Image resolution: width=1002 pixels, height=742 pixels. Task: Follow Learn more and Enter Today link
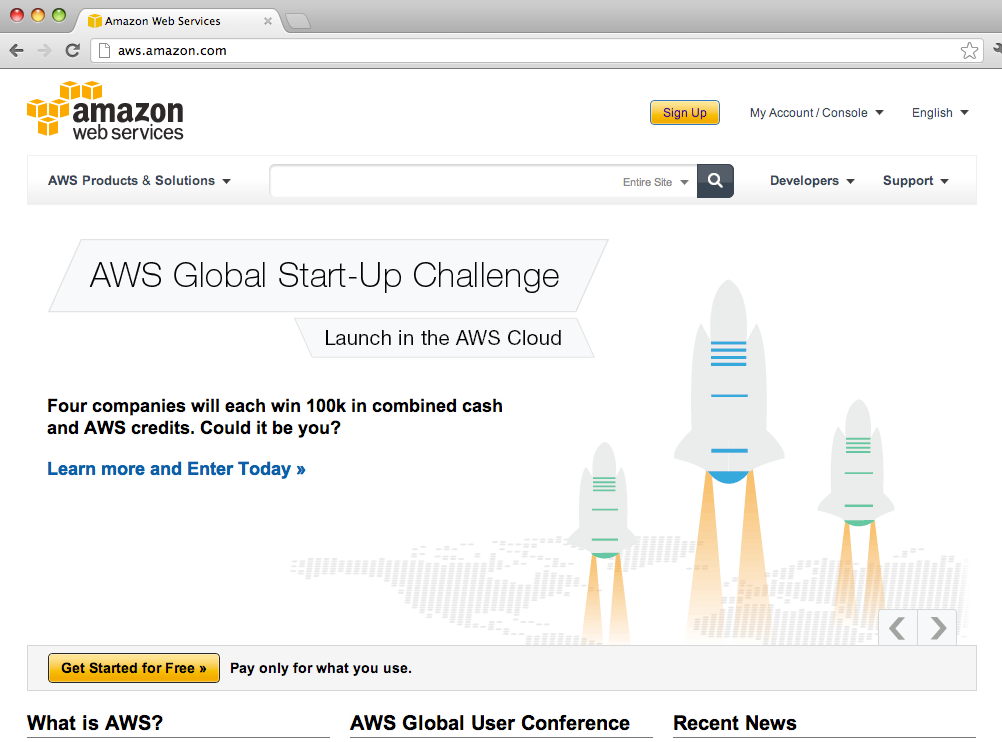point(176,469)
